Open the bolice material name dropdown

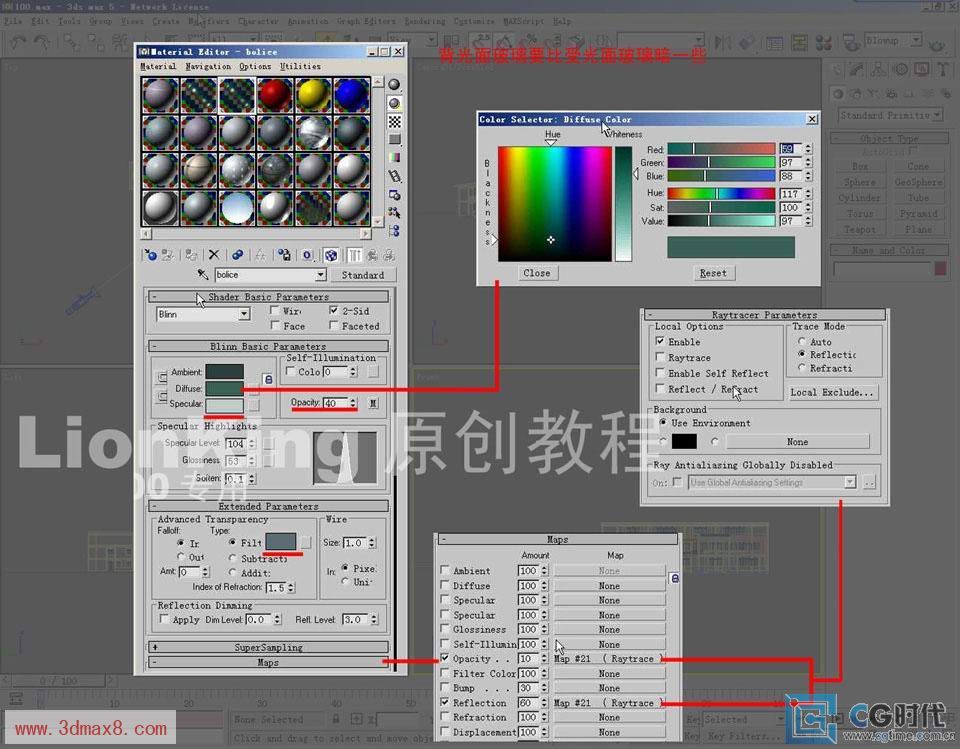click(x=320, y=275)
